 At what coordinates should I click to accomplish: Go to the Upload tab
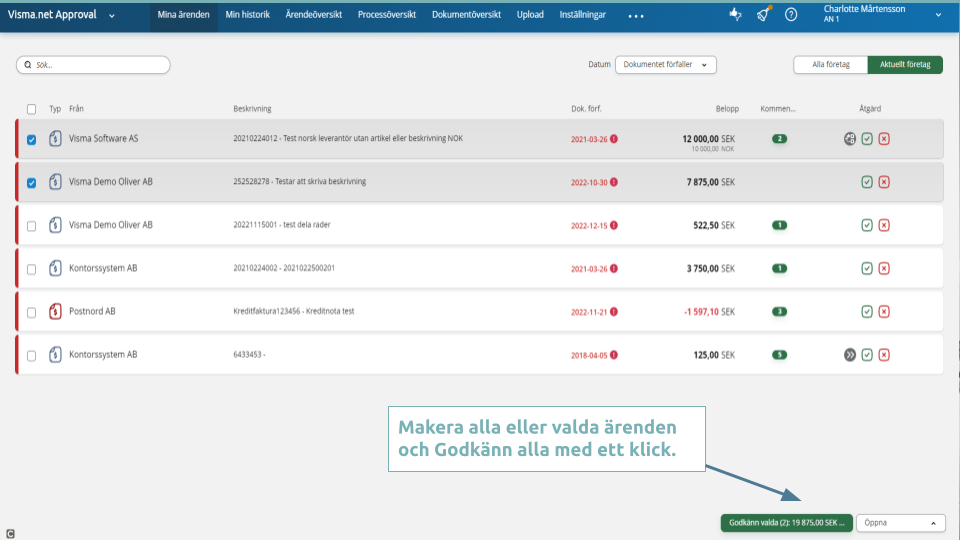[530, 15]
